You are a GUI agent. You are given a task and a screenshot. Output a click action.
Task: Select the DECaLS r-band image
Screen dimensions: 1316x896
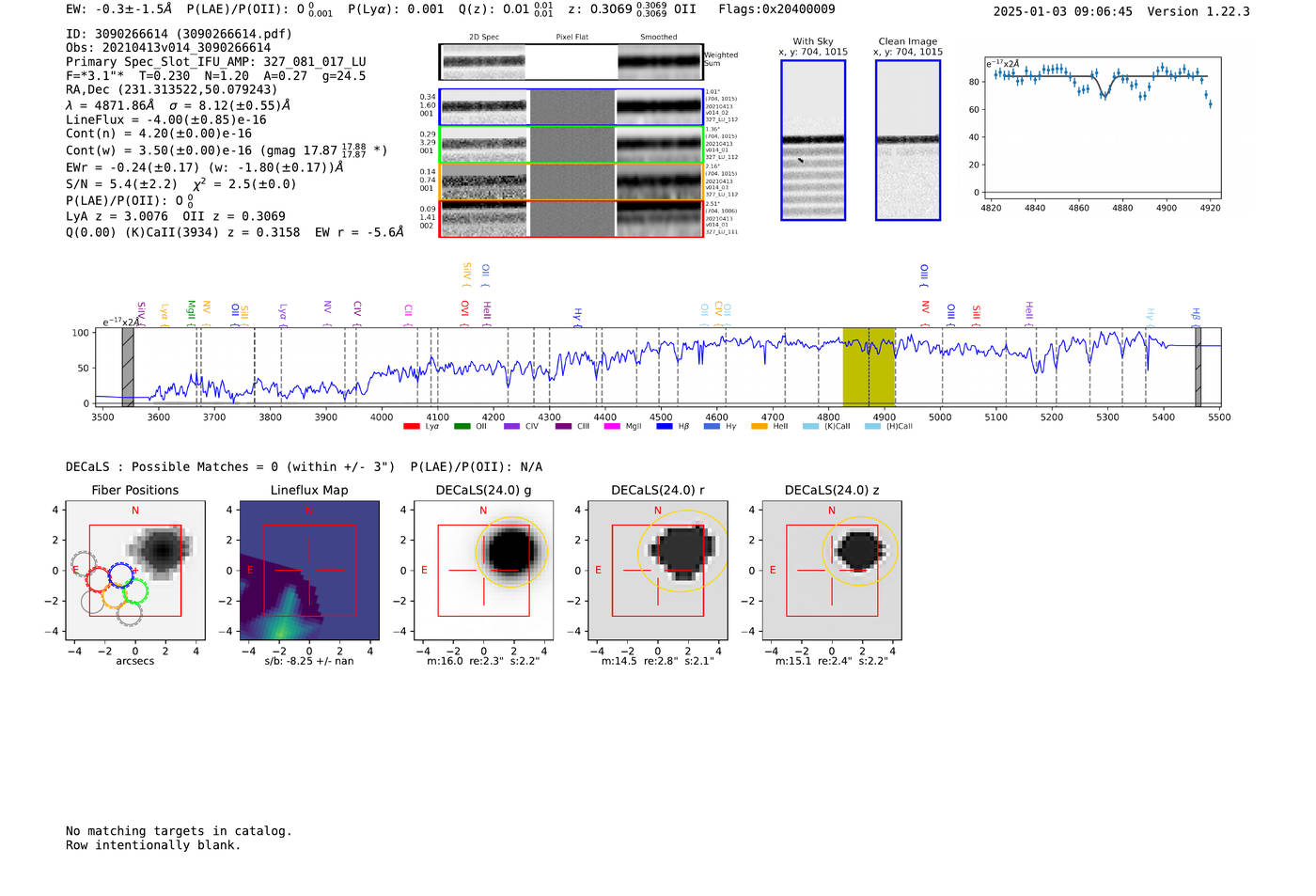[657, 571]
